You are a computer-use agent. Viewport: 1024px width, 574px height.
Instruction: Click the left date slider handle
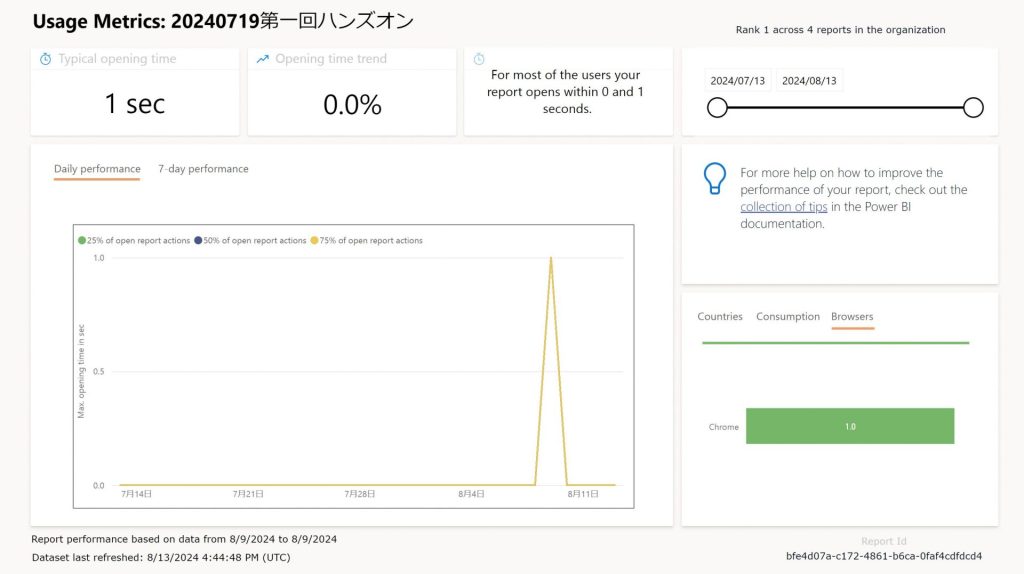[717, 108]
